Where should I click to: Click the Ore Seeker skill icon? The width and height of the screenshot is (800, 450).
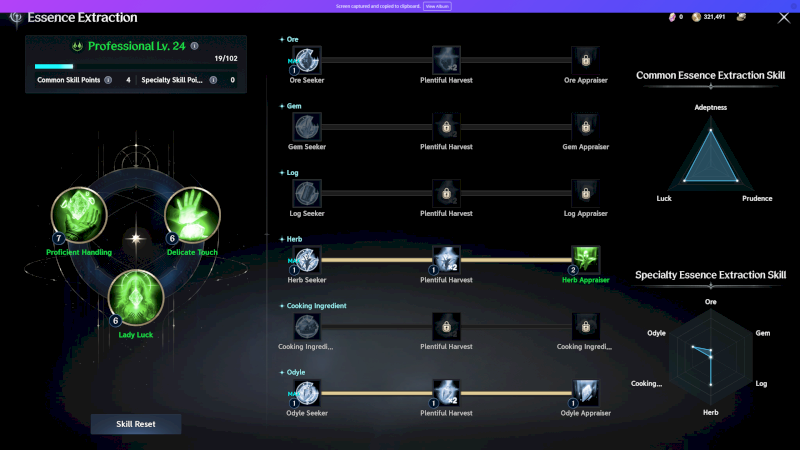tap(306, 60)
